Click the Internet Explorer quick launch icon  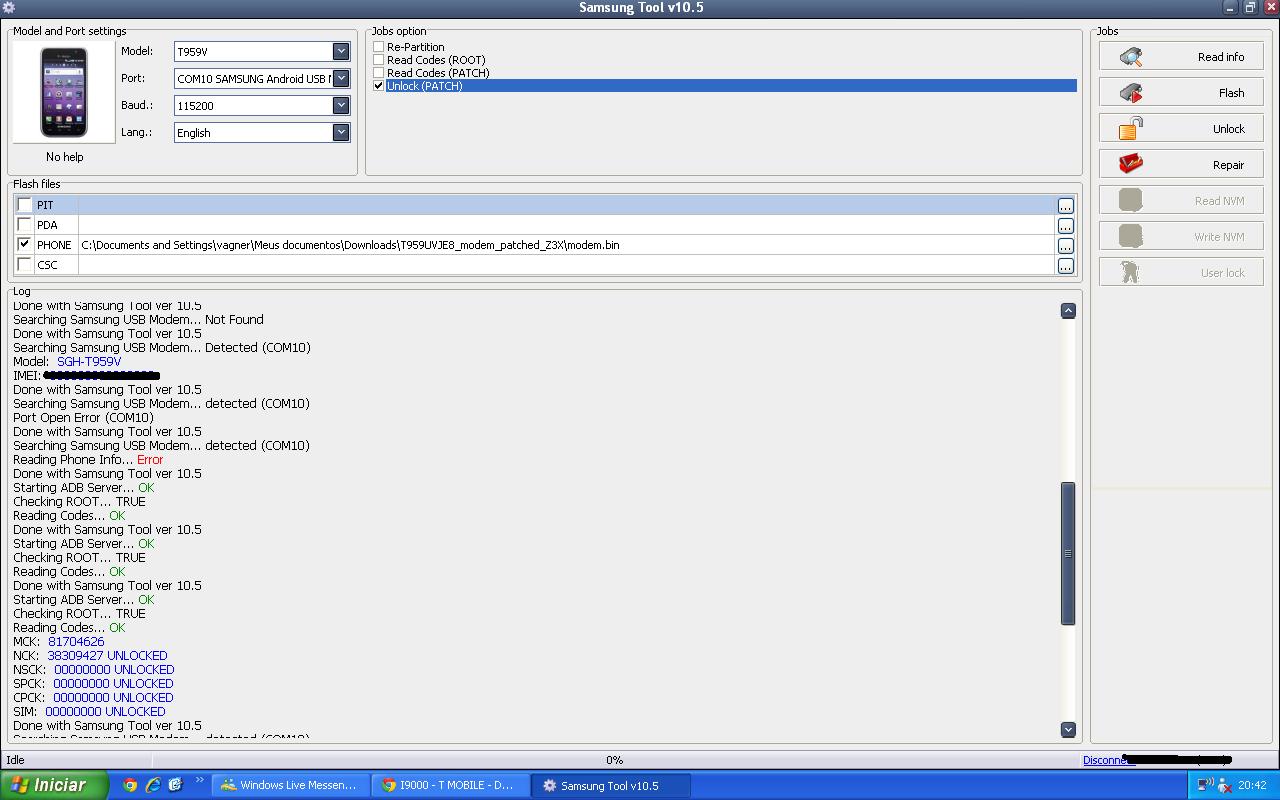pyautogui.click(x=152, y=785)
